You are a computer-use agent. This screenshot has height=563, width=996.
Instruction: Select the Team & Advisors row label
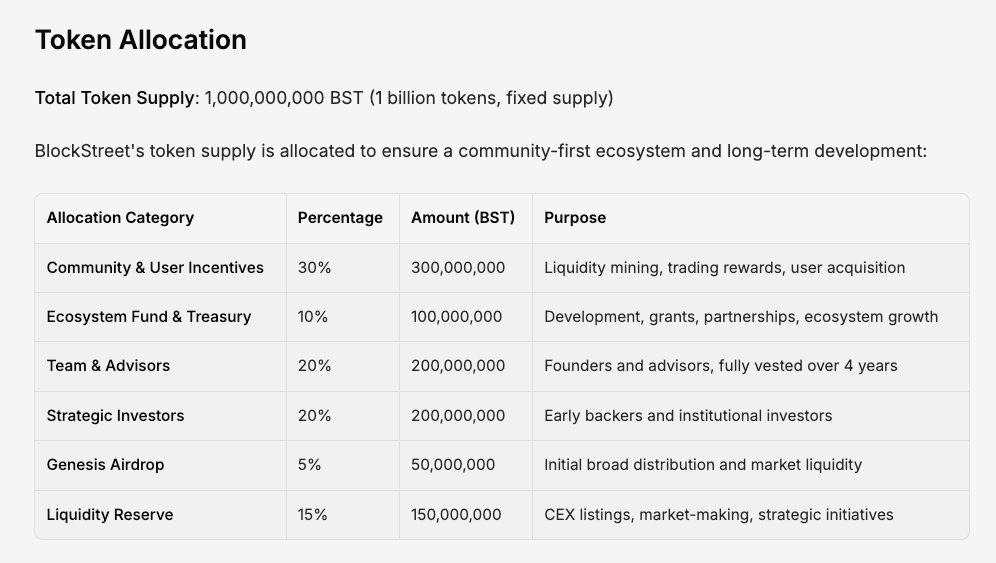[108, 366]
